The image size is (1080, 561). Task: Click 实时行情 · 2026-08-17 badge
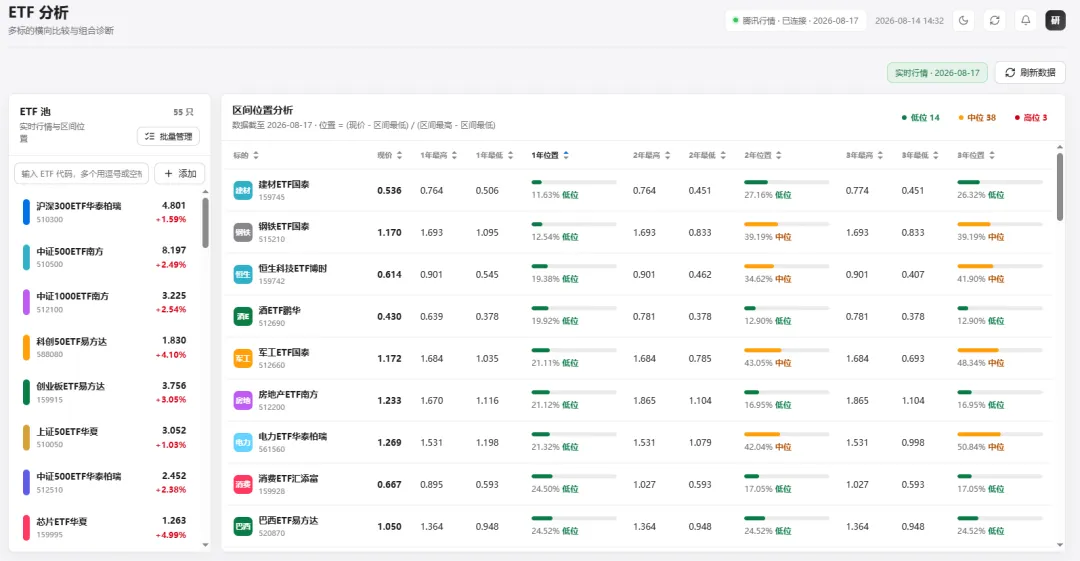coord(937,72)
